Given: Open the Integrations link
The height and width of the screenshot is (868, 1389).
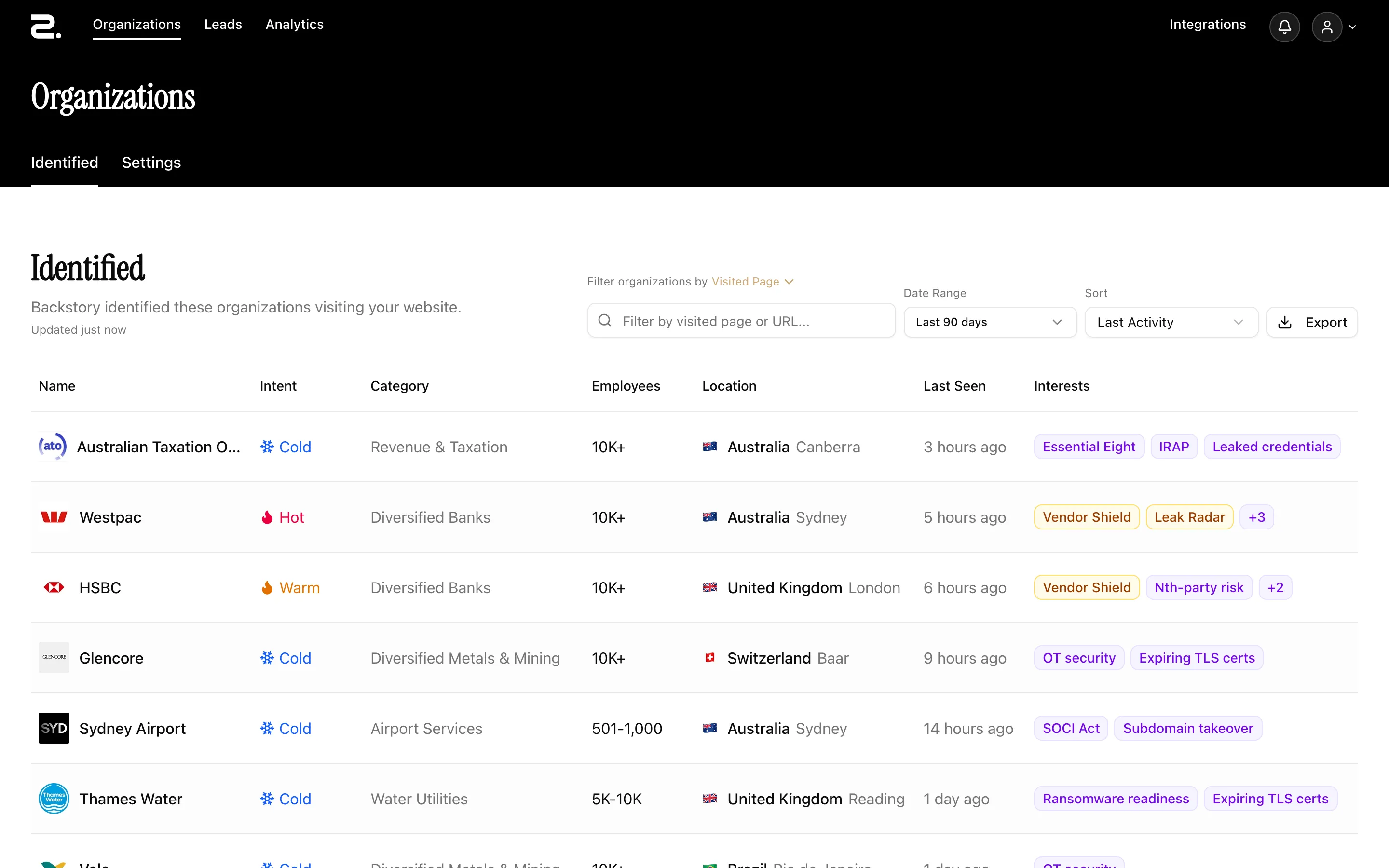Looking at the screenshot, I should [x=1208, y=24].
